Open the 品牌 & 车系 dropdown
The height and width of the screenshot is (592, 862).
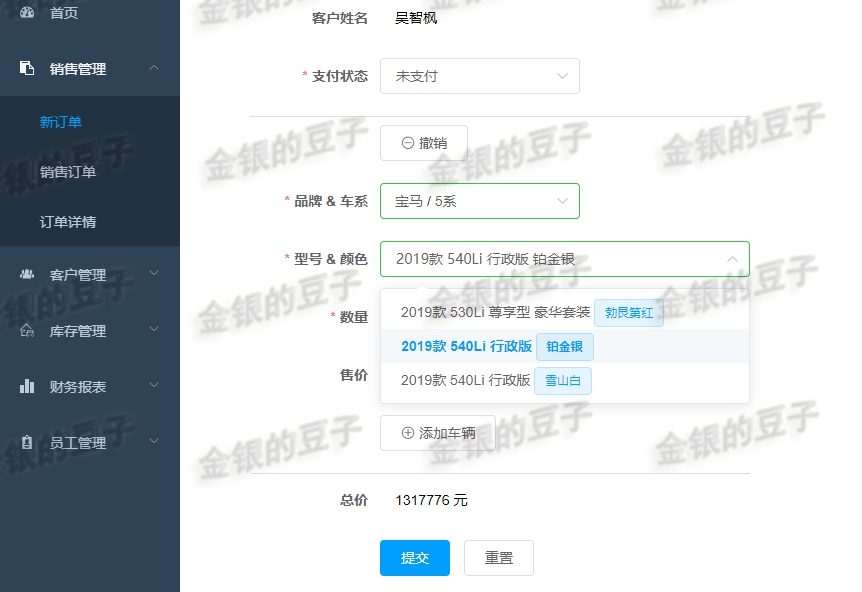479,200
